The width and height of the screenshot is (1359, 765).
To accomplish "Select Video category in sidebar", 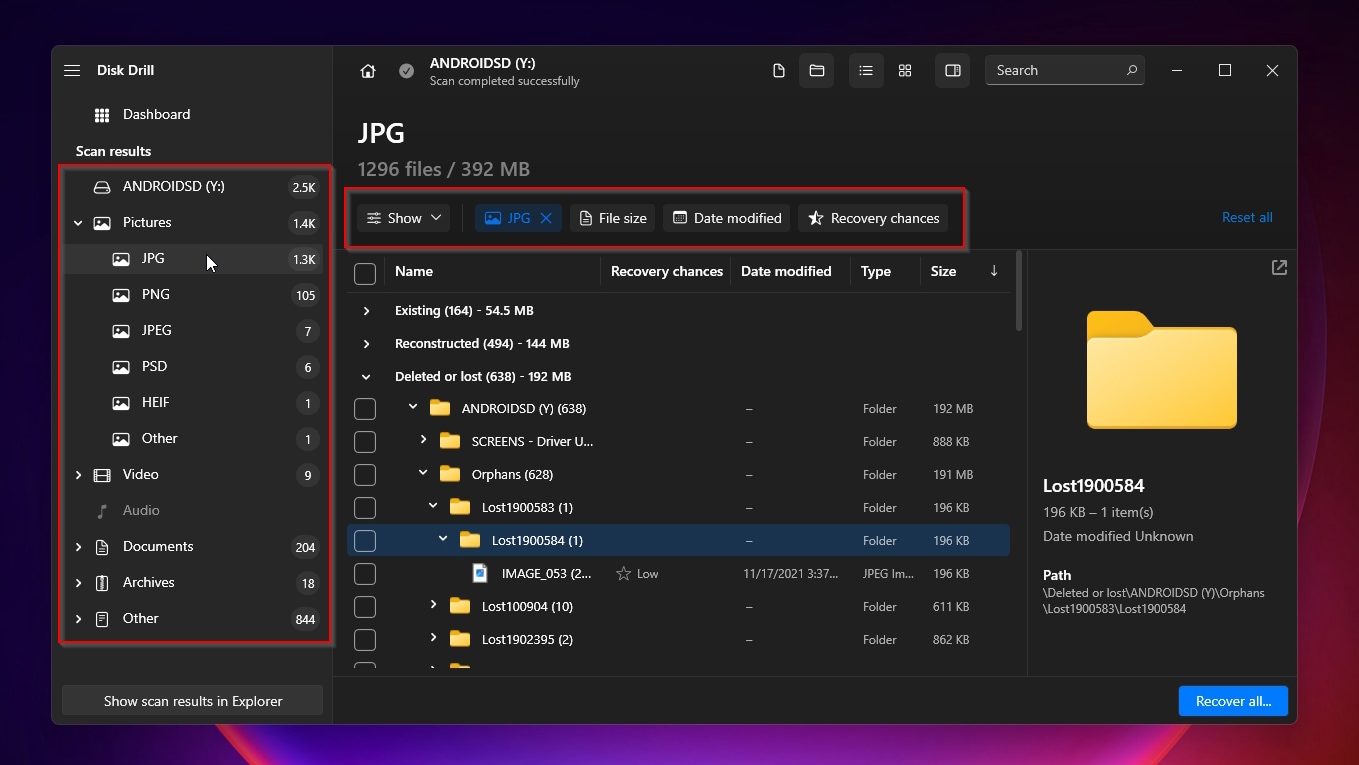I will point(193,475).
